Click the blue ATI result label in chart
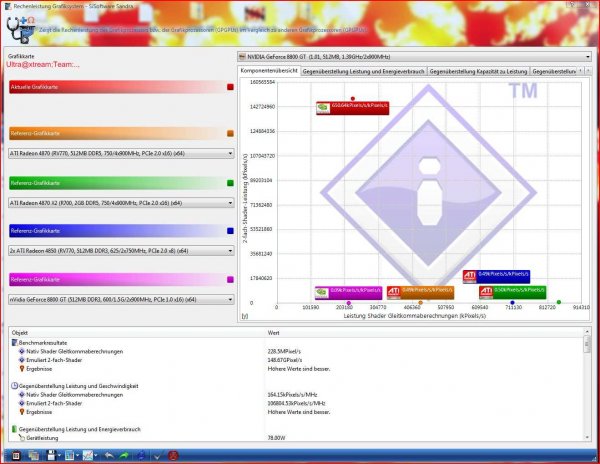 click(x=496, y=277)
